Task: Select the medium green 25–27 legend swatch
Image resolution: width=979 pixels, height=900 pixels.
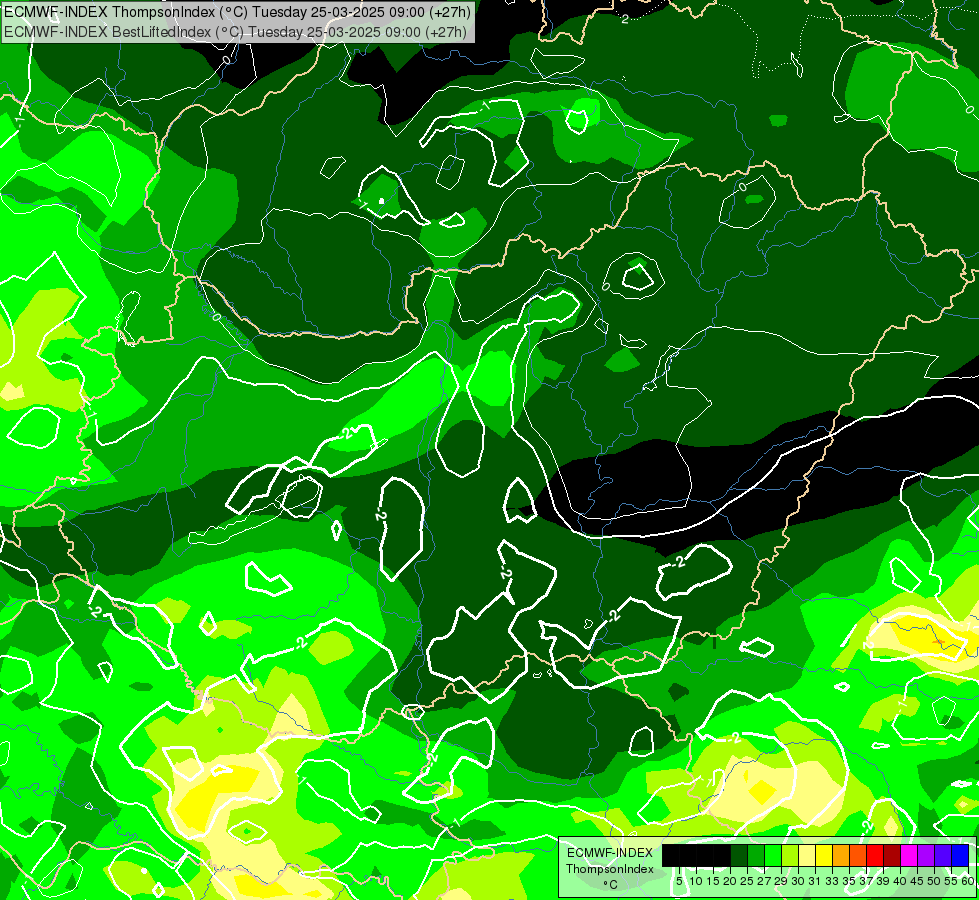Action: pyautogui.click(x=756, y=855)
